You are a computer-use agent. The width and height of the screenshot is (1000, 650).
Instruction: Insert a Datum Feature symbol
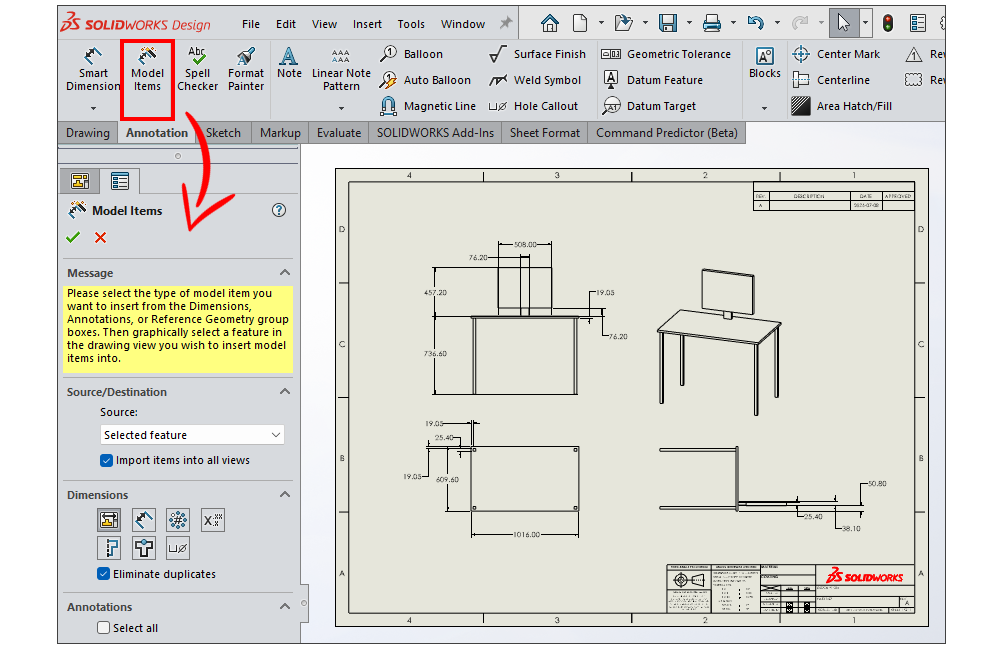(x=652, y=80)
